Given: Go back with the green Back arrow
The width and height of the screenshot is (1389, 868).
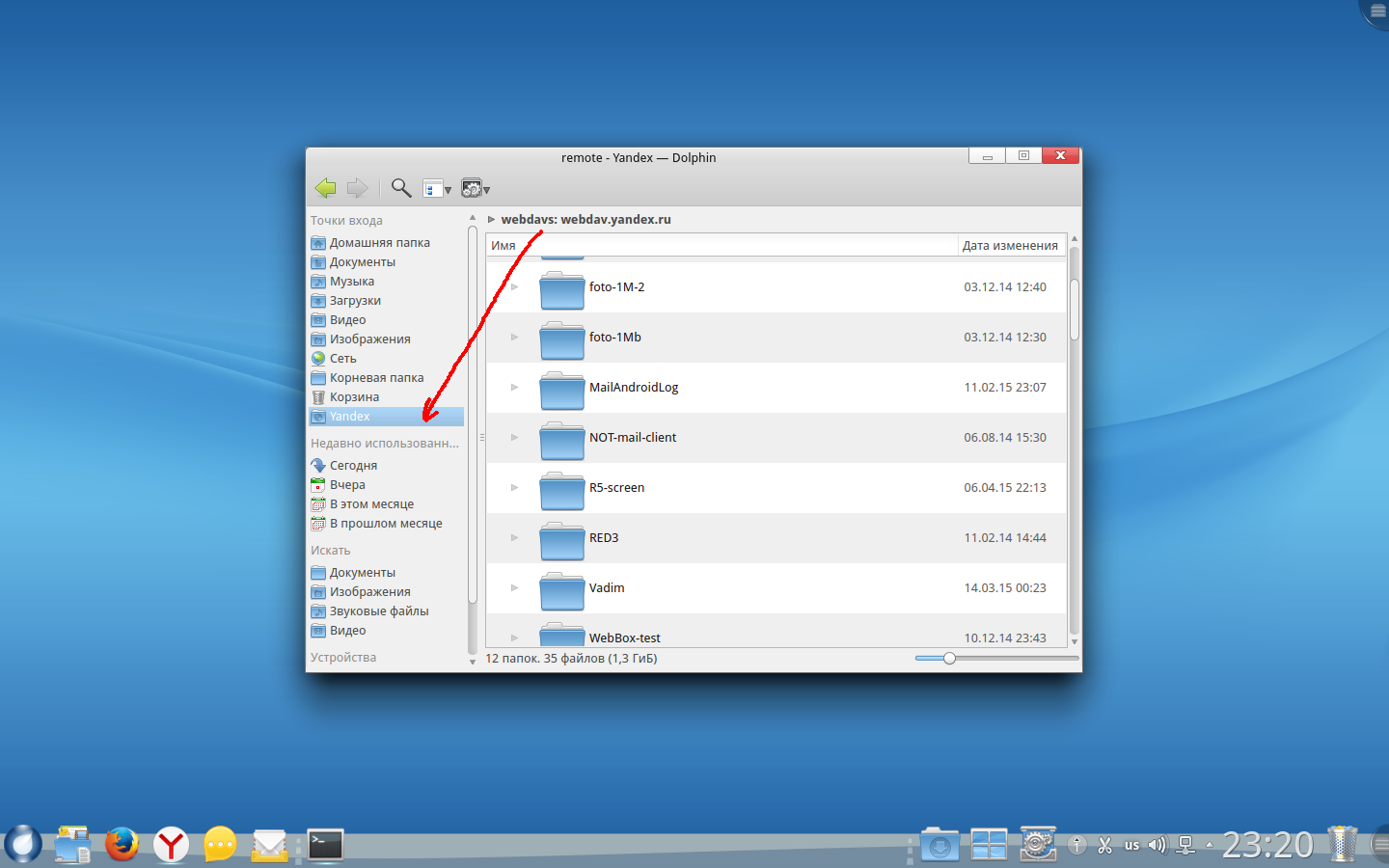Looking at the screenshot, I should [325, 188].
